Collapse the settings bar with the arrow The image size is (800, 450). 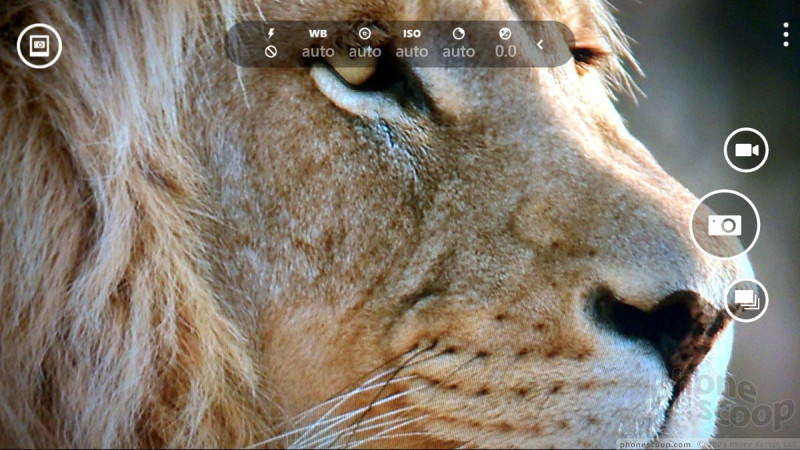coord(540,44)
